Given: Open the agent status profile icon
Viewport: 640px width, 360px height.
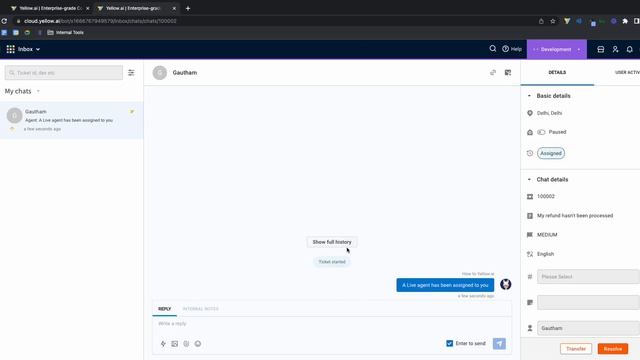Looking at the screenshot, I should point(615,49).
